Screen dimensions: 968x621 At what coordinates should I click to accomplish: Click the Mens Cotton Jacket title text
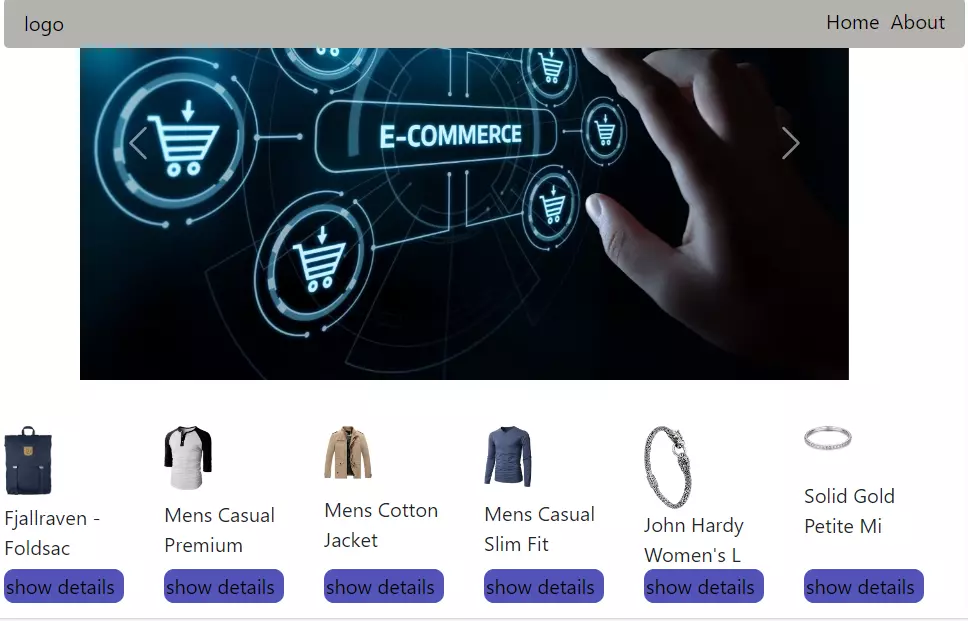coord(381,525)
